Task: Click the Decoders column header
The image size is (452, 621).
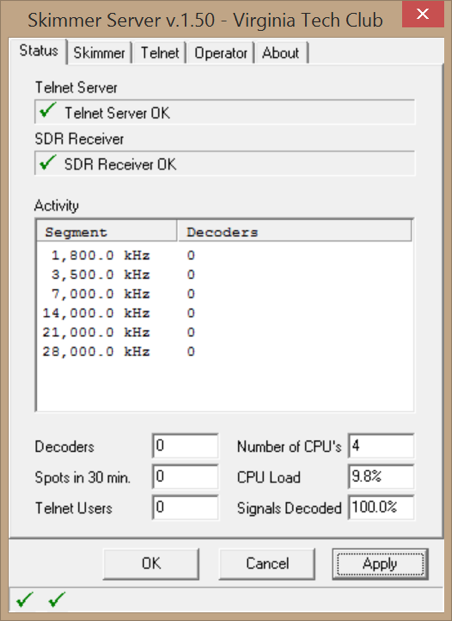Action: (294, 232)
